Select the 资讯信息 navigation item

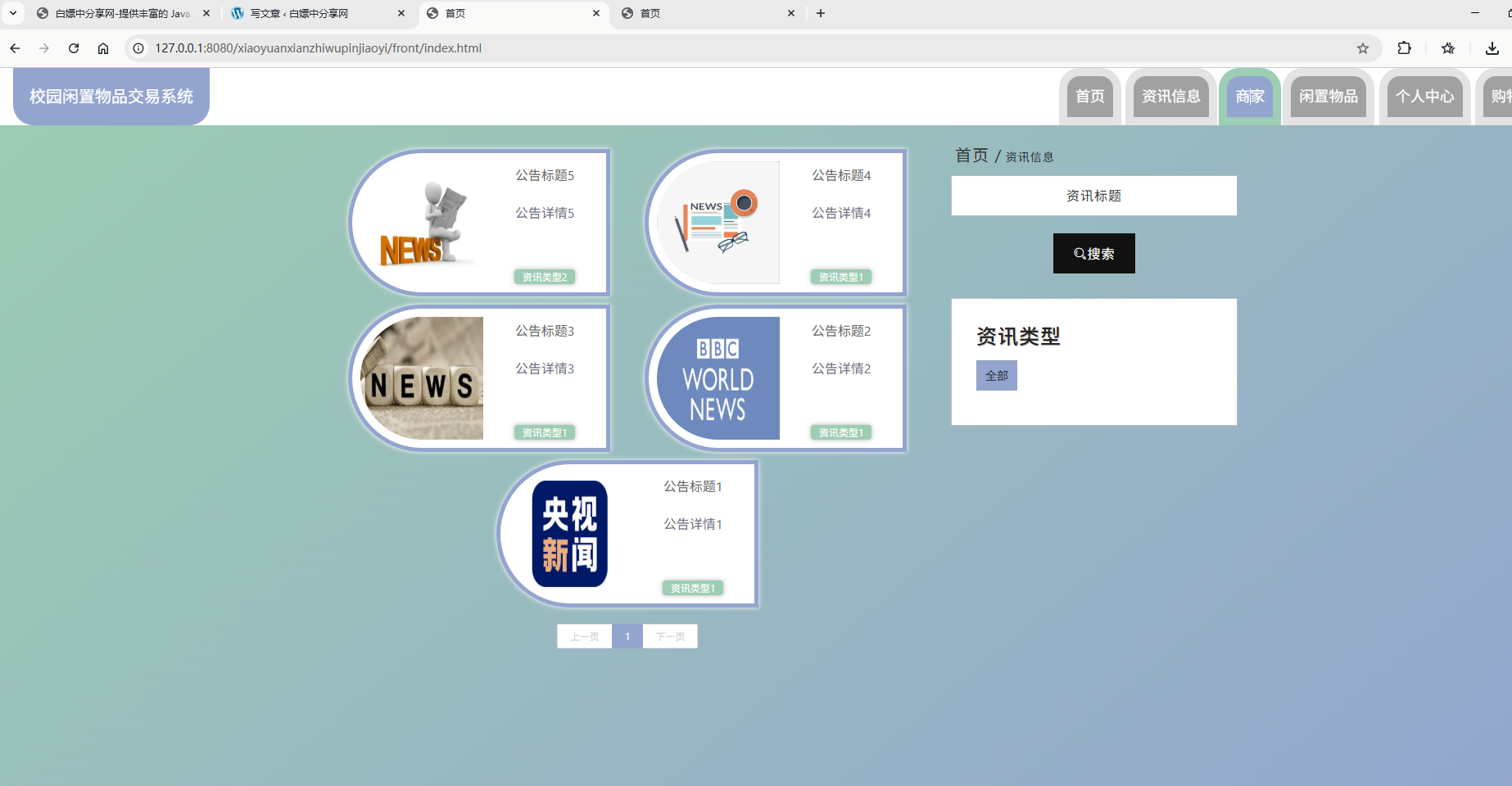click(x=1170, y=96)
